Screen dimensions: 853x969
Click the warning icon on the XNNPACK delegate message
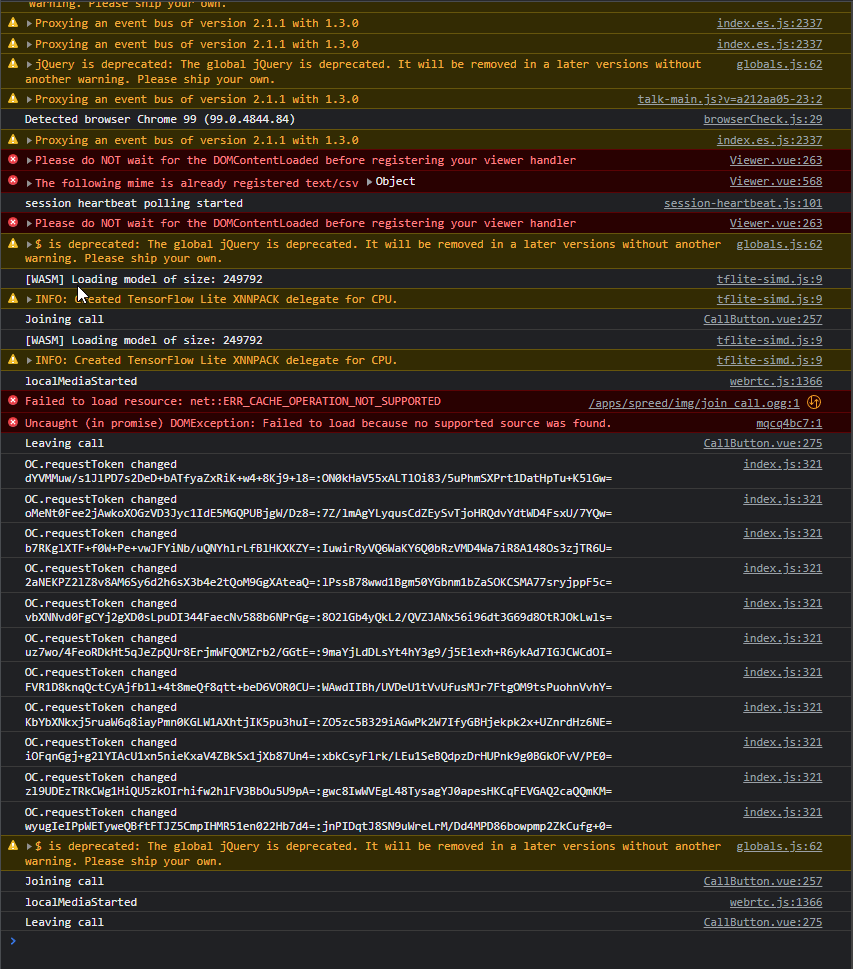click(12, 299)
